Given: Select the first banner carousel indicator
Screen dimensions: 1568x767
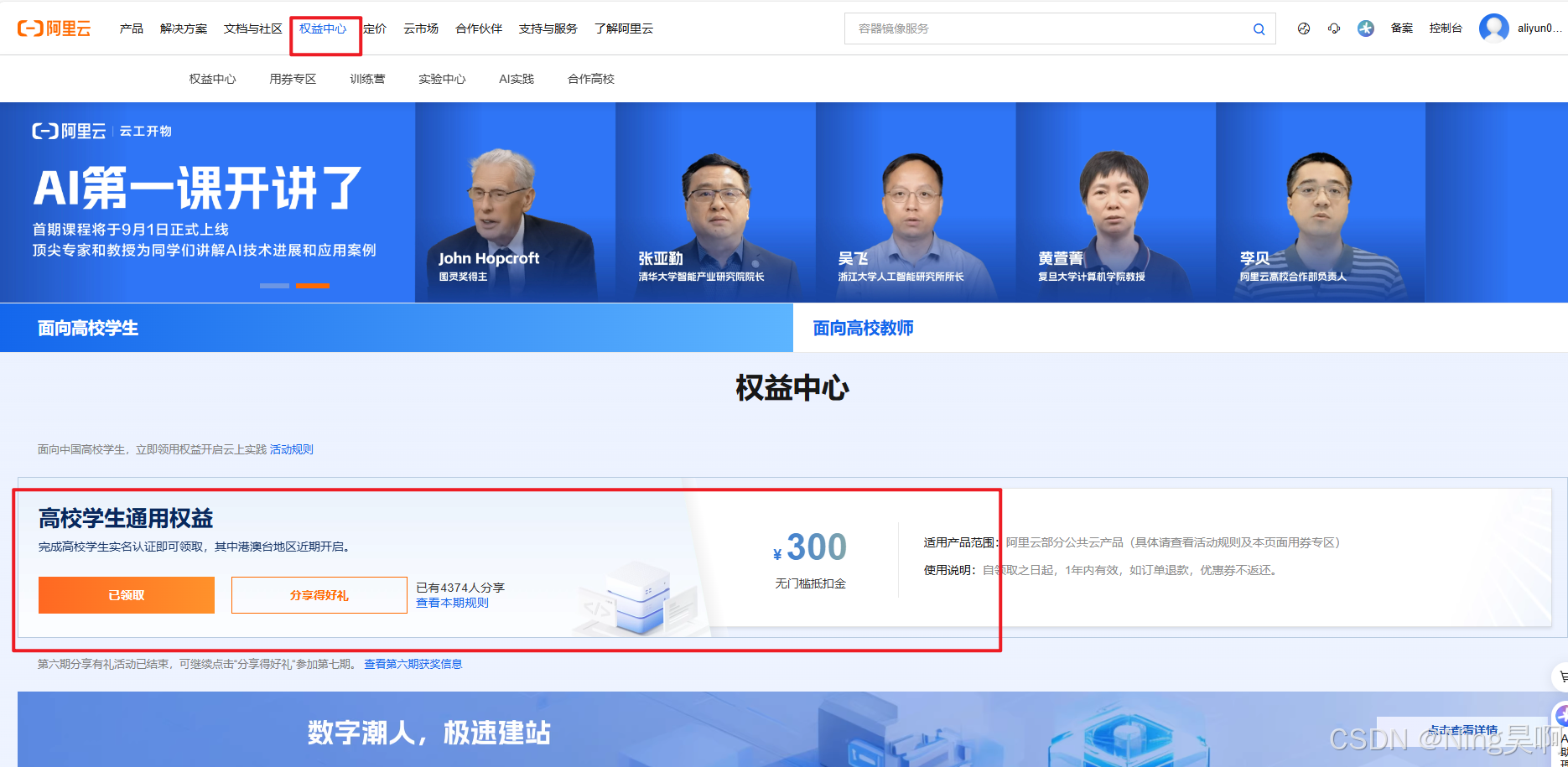Looking at the screenshot, I should point(274,286).
